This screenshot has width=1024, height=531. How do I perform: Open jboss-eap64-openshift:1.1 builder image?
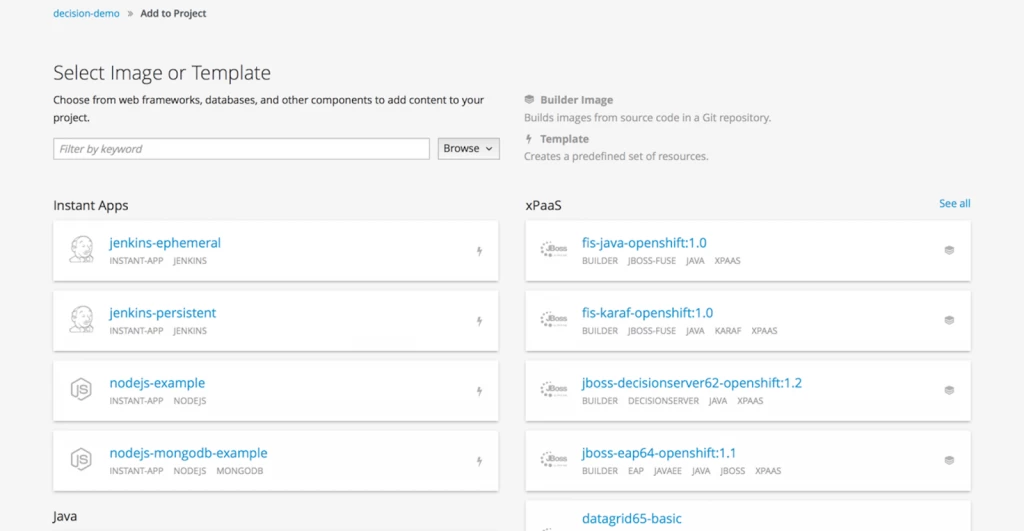tap(659, 452)
